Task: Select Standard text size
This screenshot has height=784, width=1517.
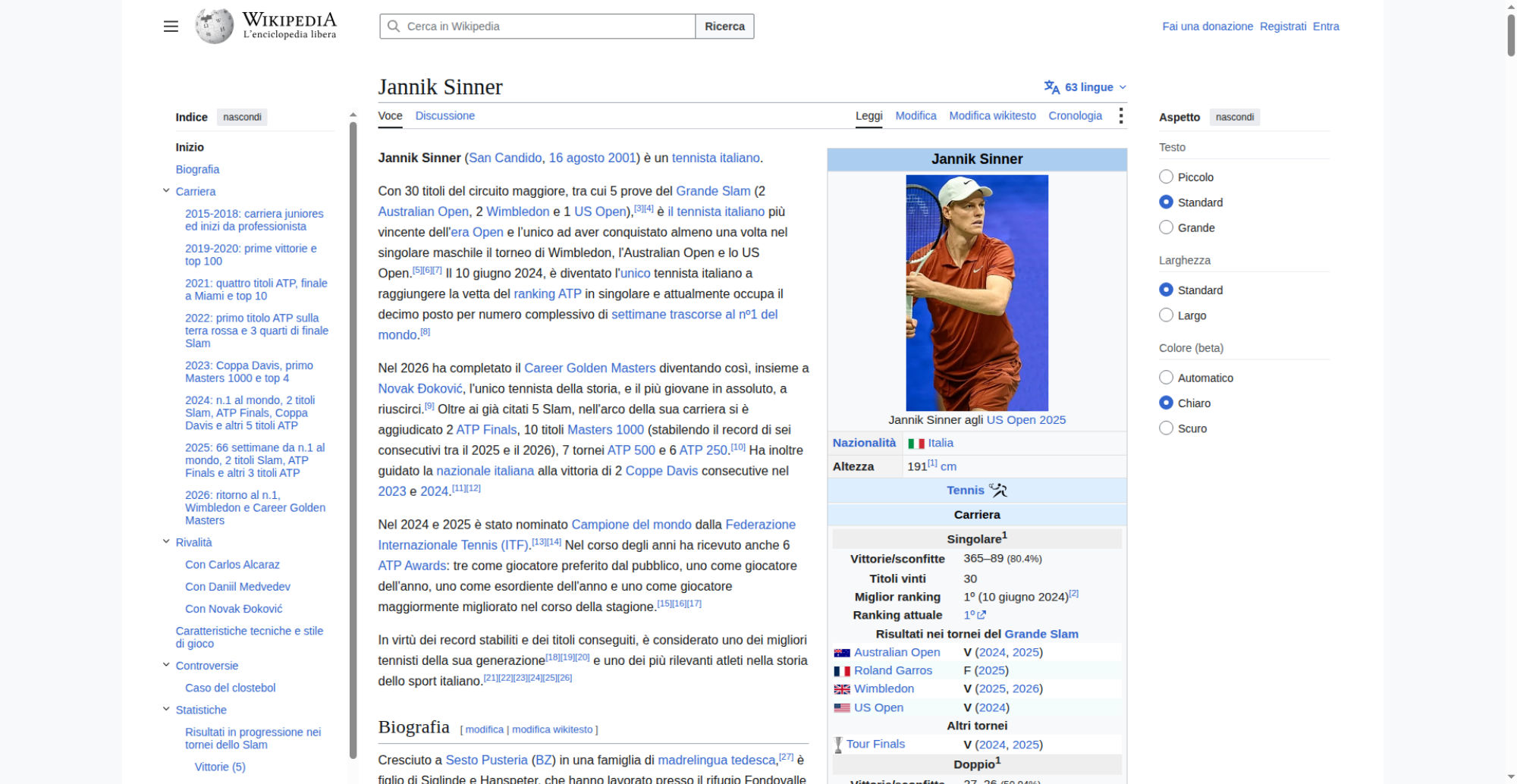Action: (1167, 202)
